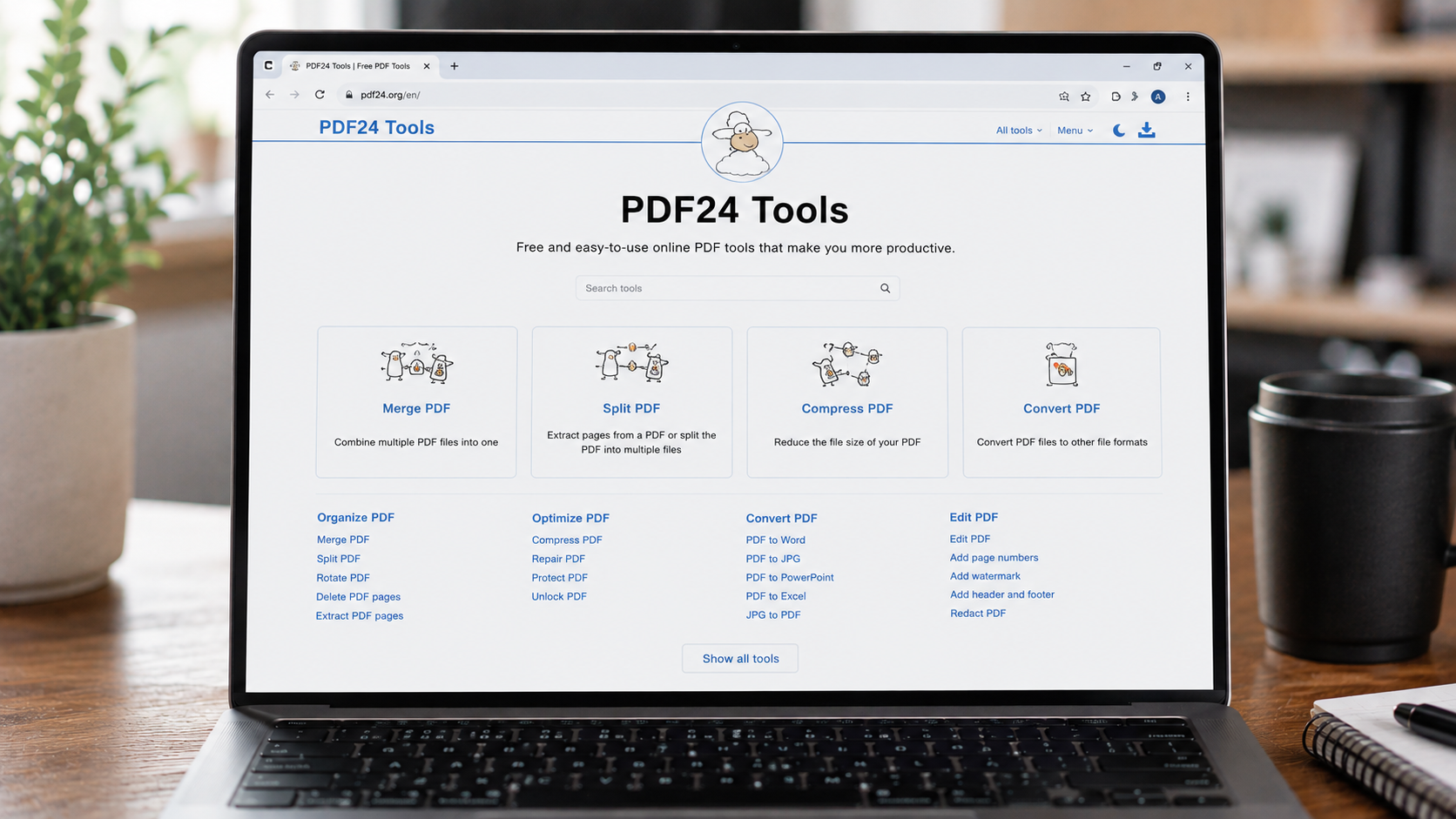
Task: Open the Edit PDF category heading
Action: coord(974,517)
